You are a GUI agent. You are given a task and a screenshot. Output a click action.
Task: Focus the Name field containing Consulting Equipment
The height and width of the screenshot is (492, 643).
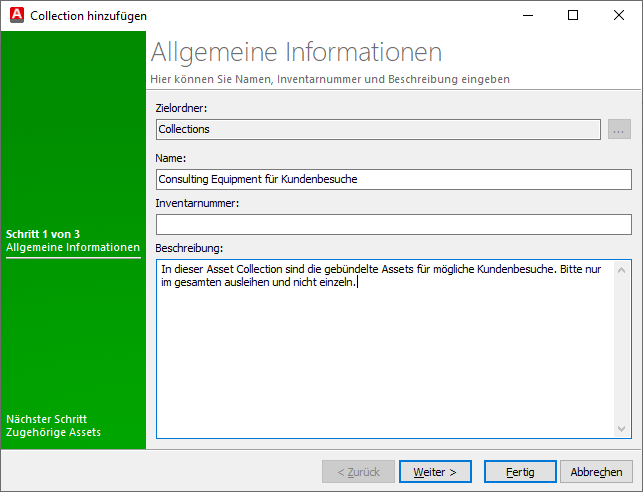pos(394,179)
